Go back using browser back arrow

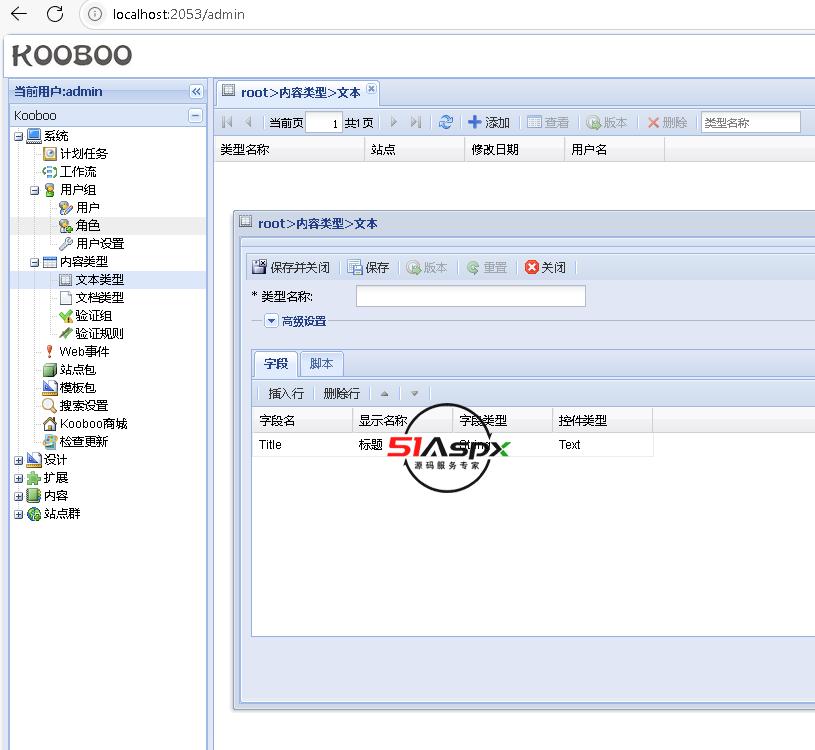pos(19,14)
